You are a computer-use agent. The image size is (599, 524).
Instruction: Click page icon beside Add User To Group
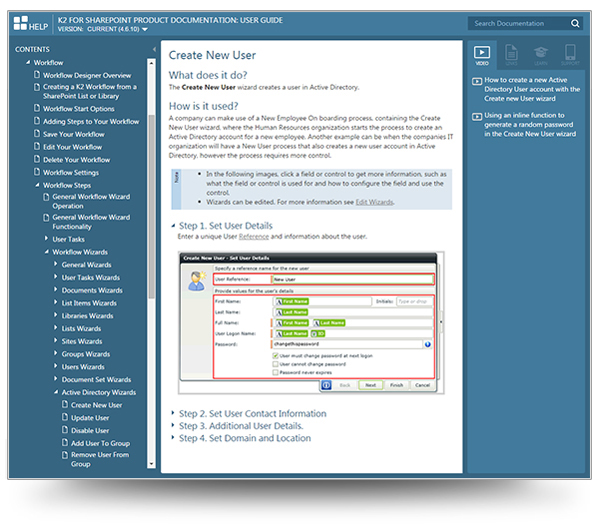tap(65, 442)
